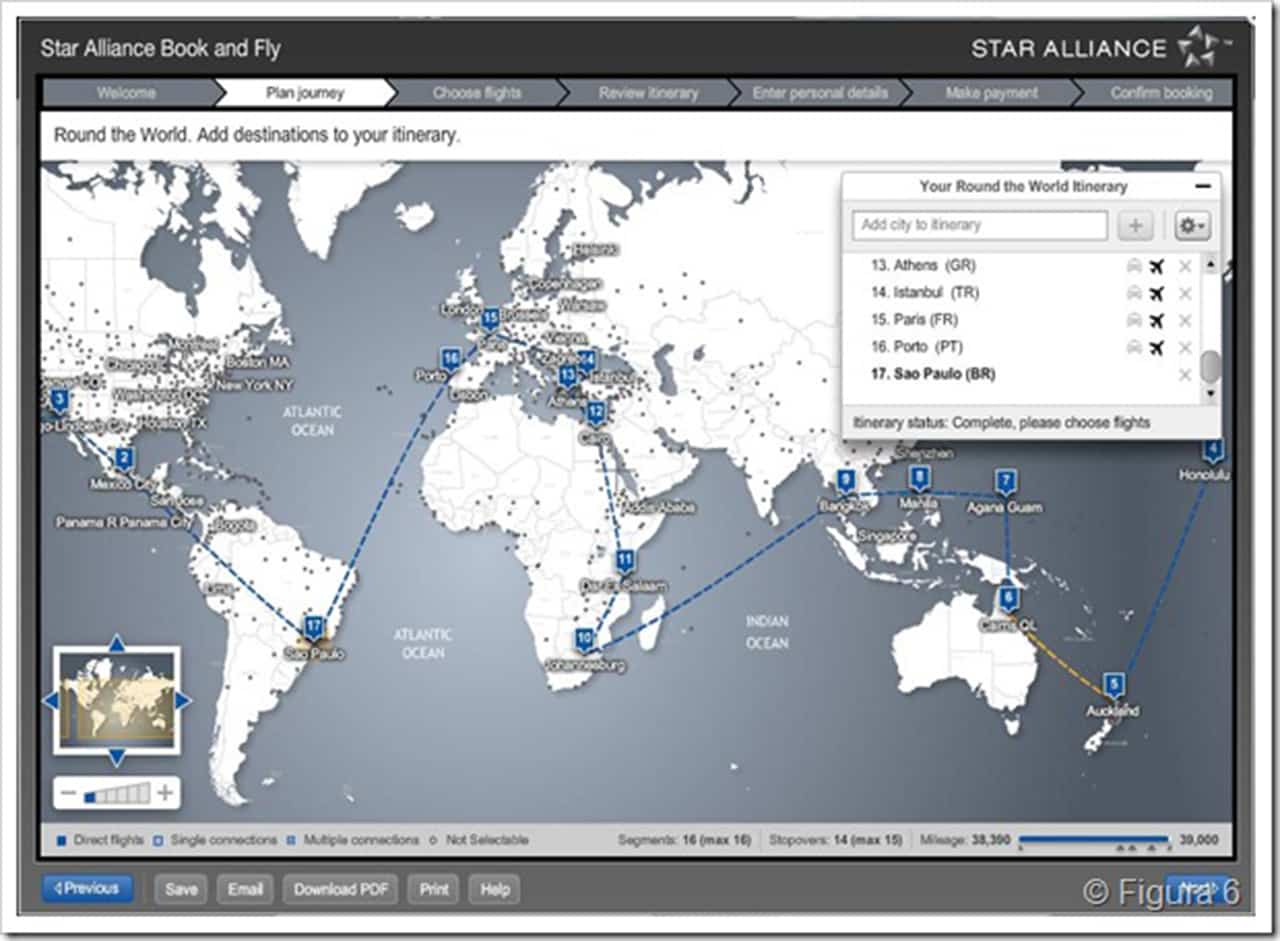Select map marker 13 at Athens

[x=567, y=376]
